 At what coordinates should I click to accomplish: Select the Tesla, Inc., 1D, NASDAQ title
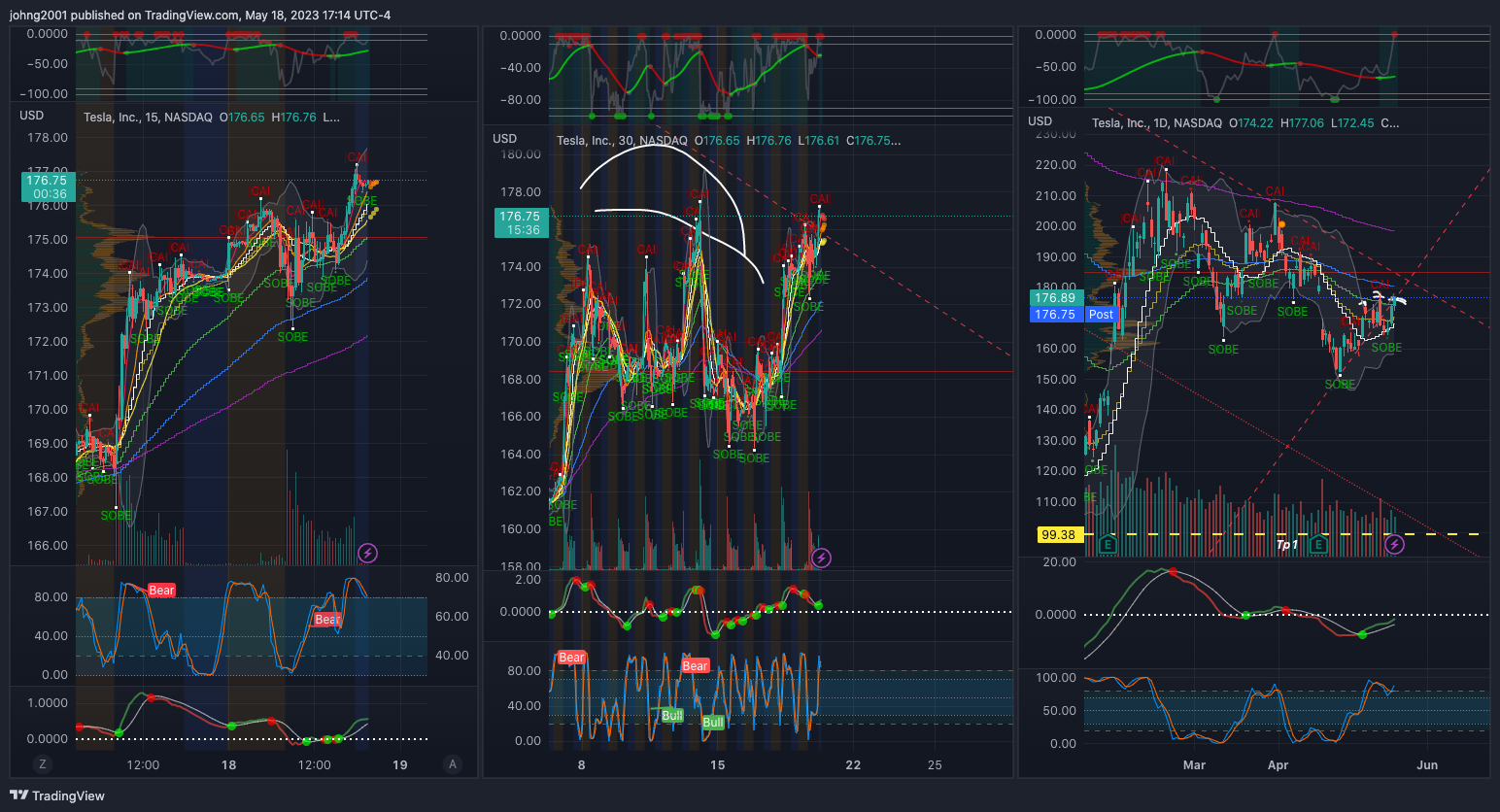1157,123
